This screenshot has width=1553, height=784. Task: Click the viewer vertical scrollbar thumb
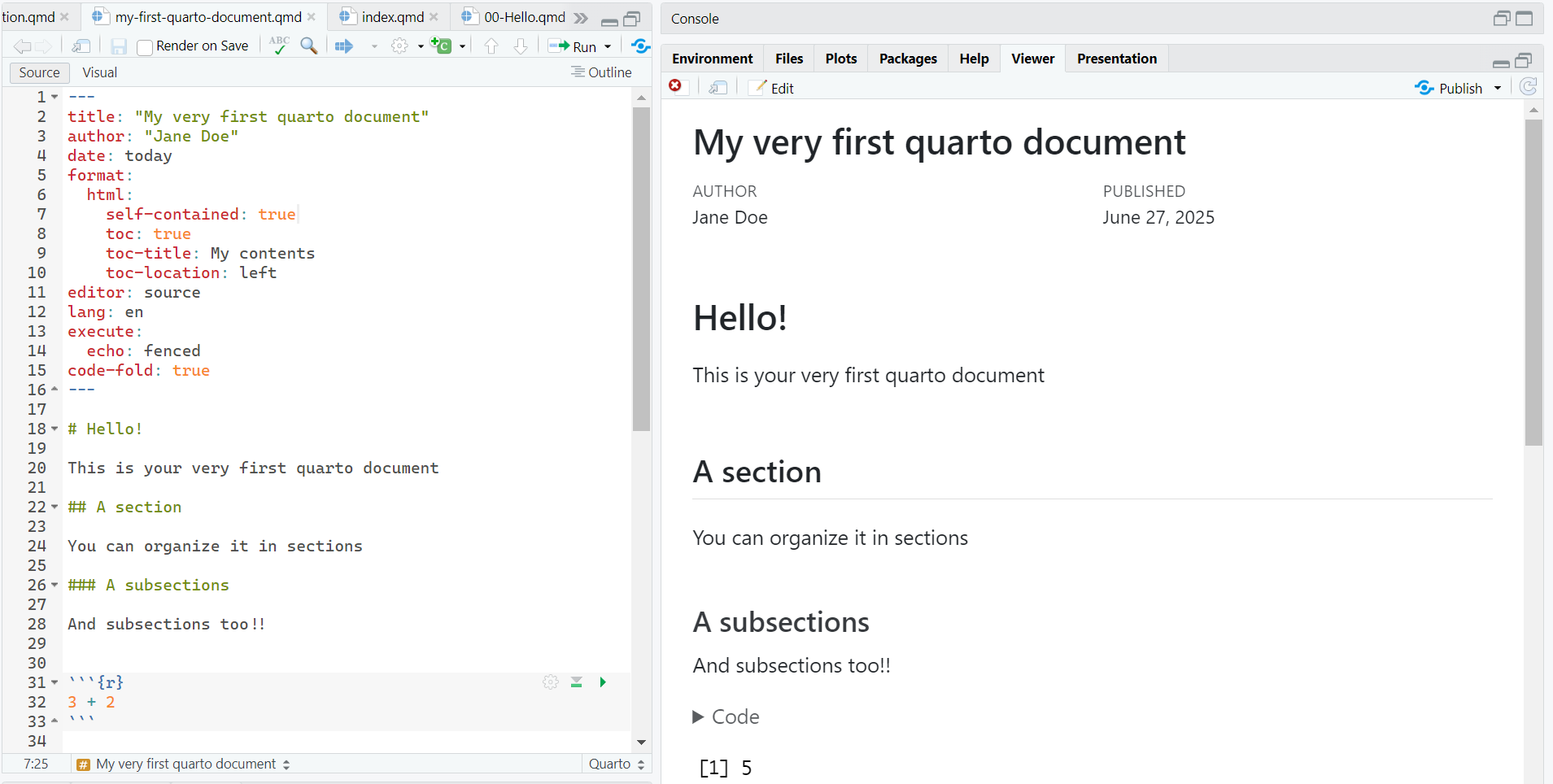(x=1533, y=282)
